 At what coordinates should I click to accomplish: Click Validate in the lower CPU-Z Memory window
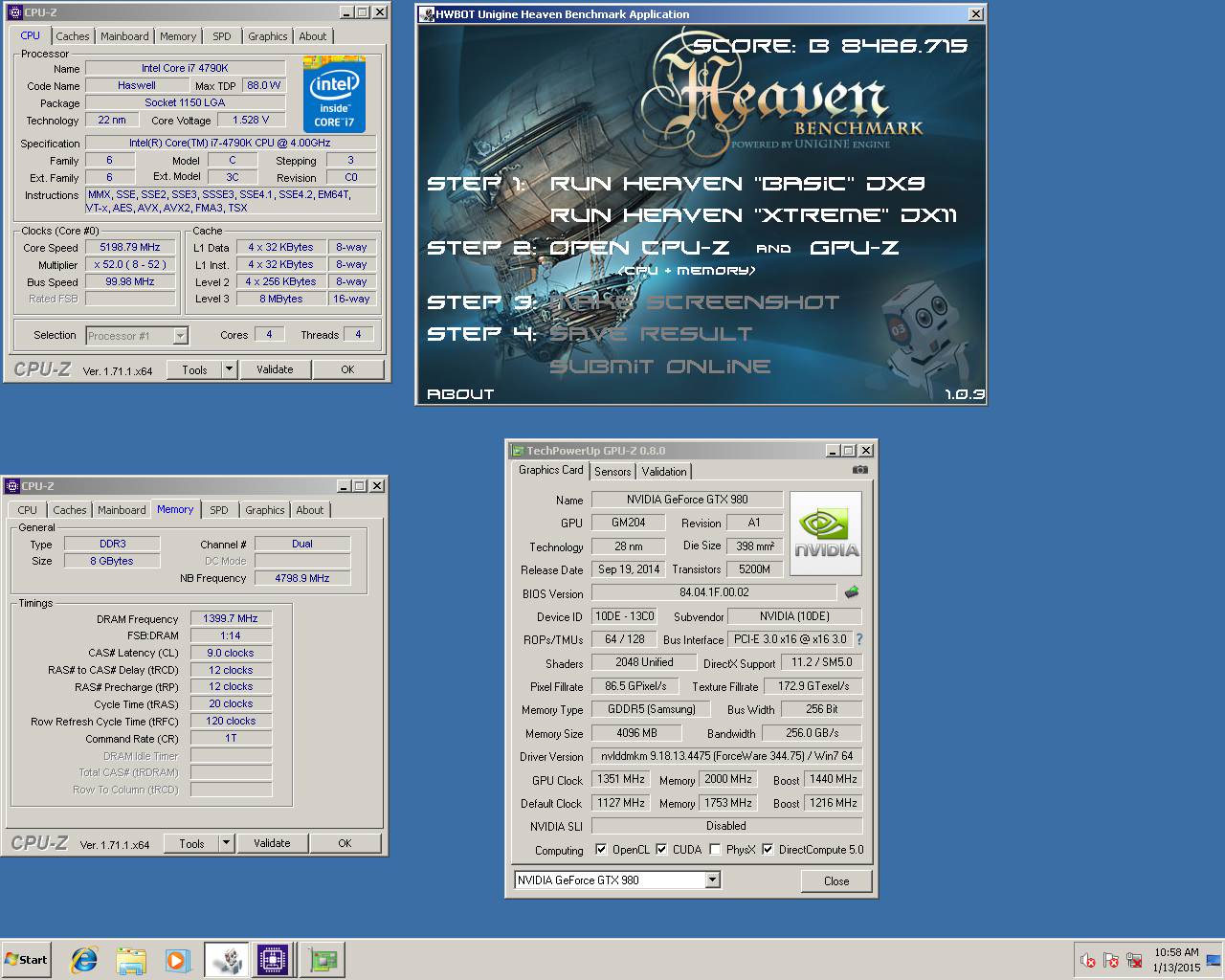(272, 843)
